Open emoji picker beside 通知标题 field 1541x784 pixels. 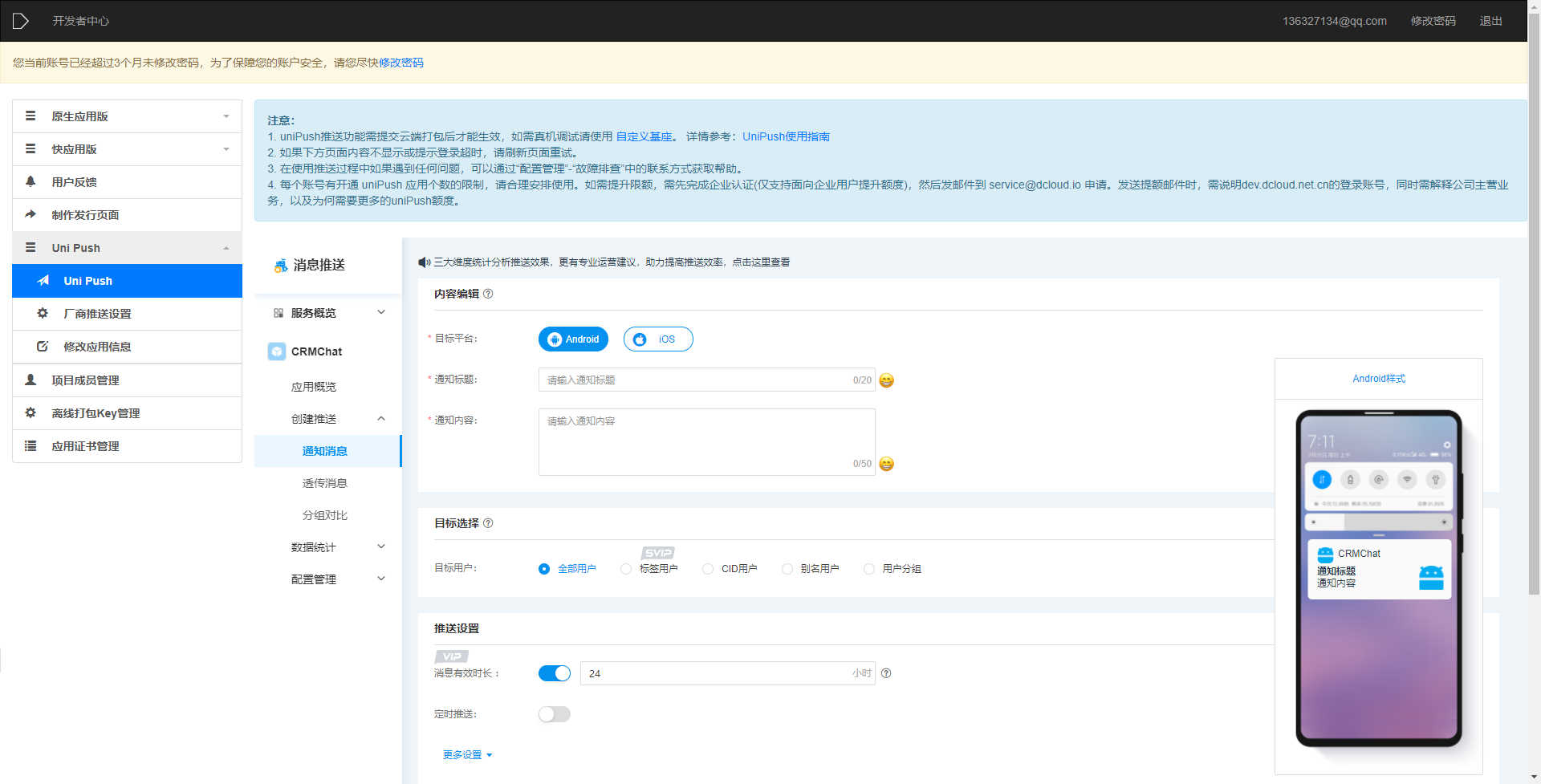(885, 380)
